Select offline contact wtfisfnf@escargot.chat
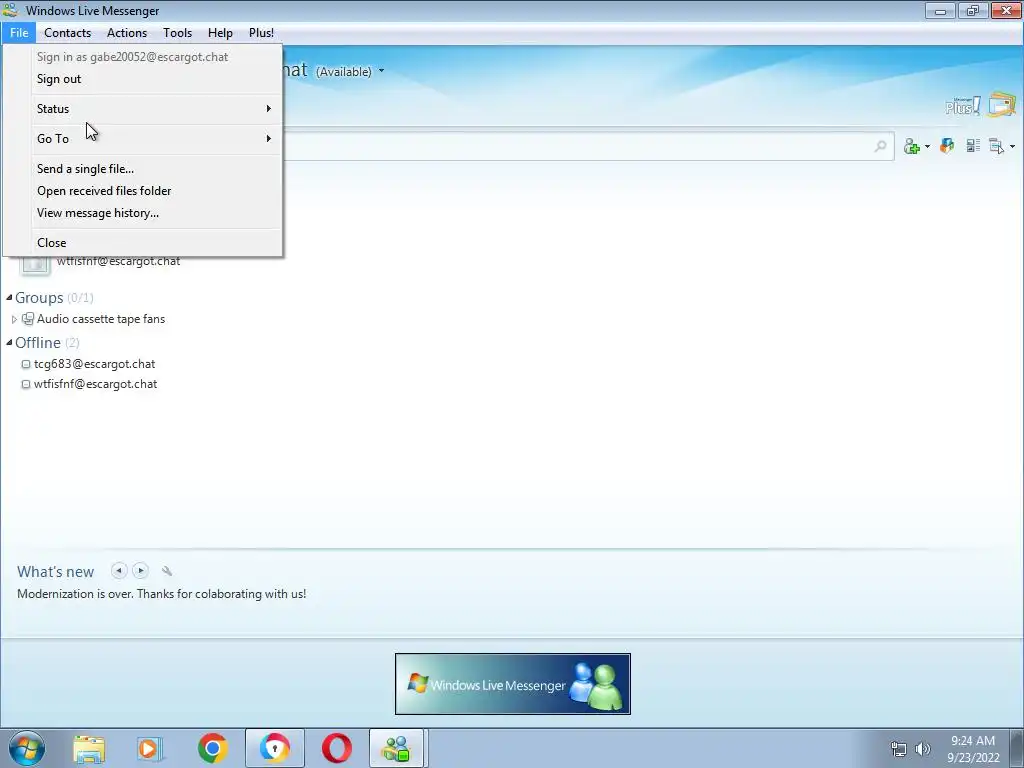Screen dimensions: 1024x768 (x=95, y=385)
